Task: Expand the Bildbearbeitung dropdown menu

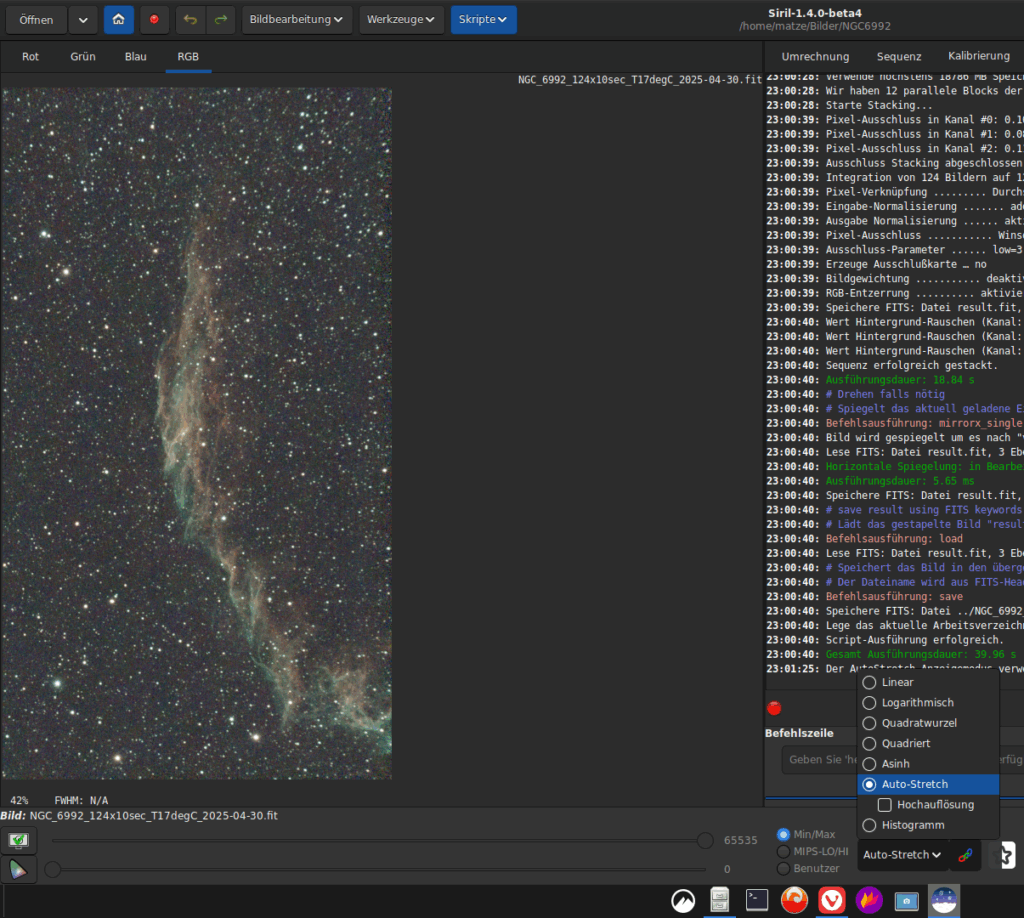Action: coord(297,20)
